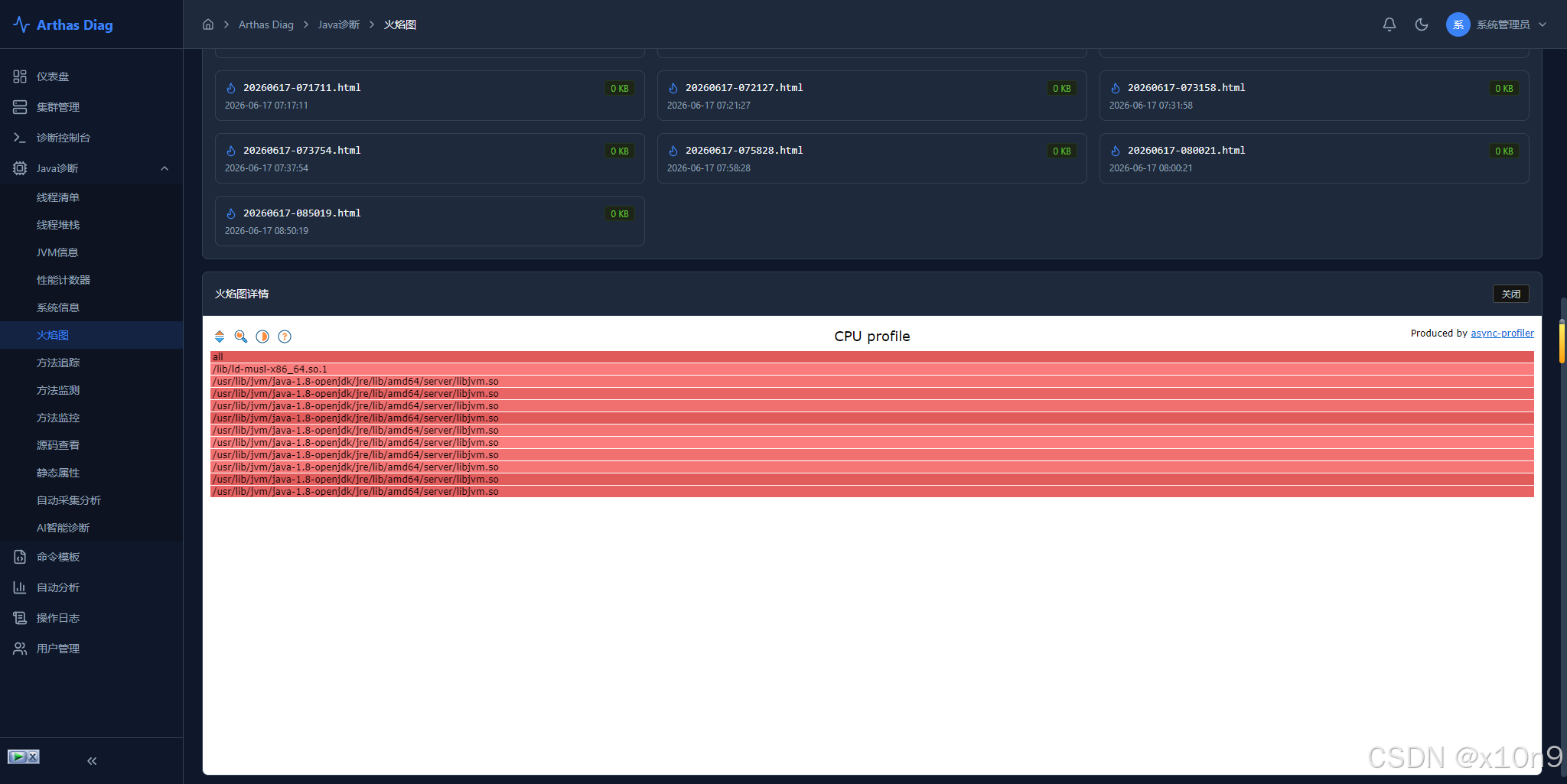Open flame file 20260617-085019.html
Screen dimensions: 1567x784
pyautogui.click(x=429, y=221)
